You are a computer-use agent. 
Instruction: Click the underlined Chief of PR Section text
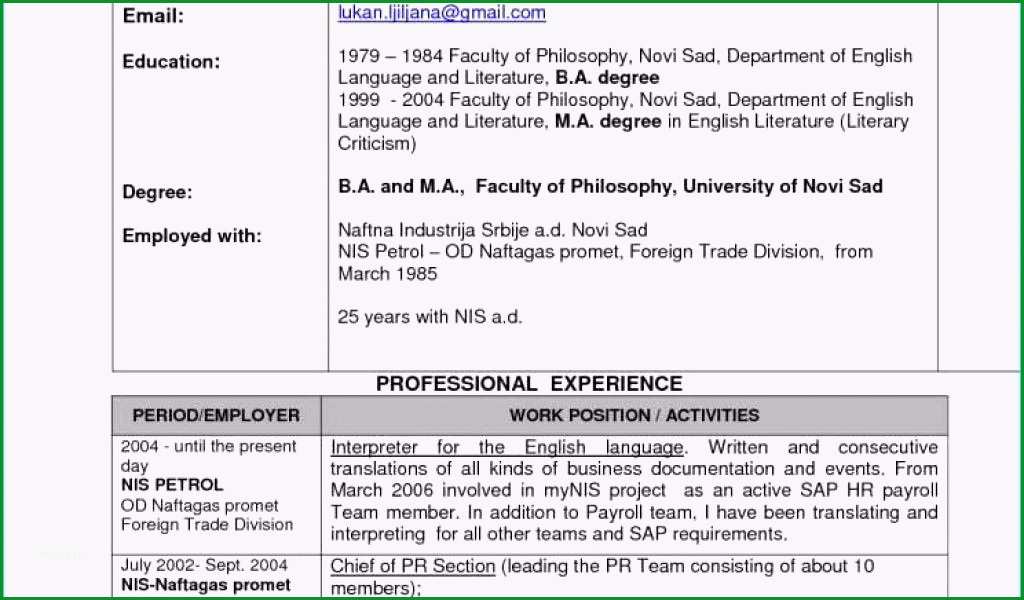tap(413, 566)
